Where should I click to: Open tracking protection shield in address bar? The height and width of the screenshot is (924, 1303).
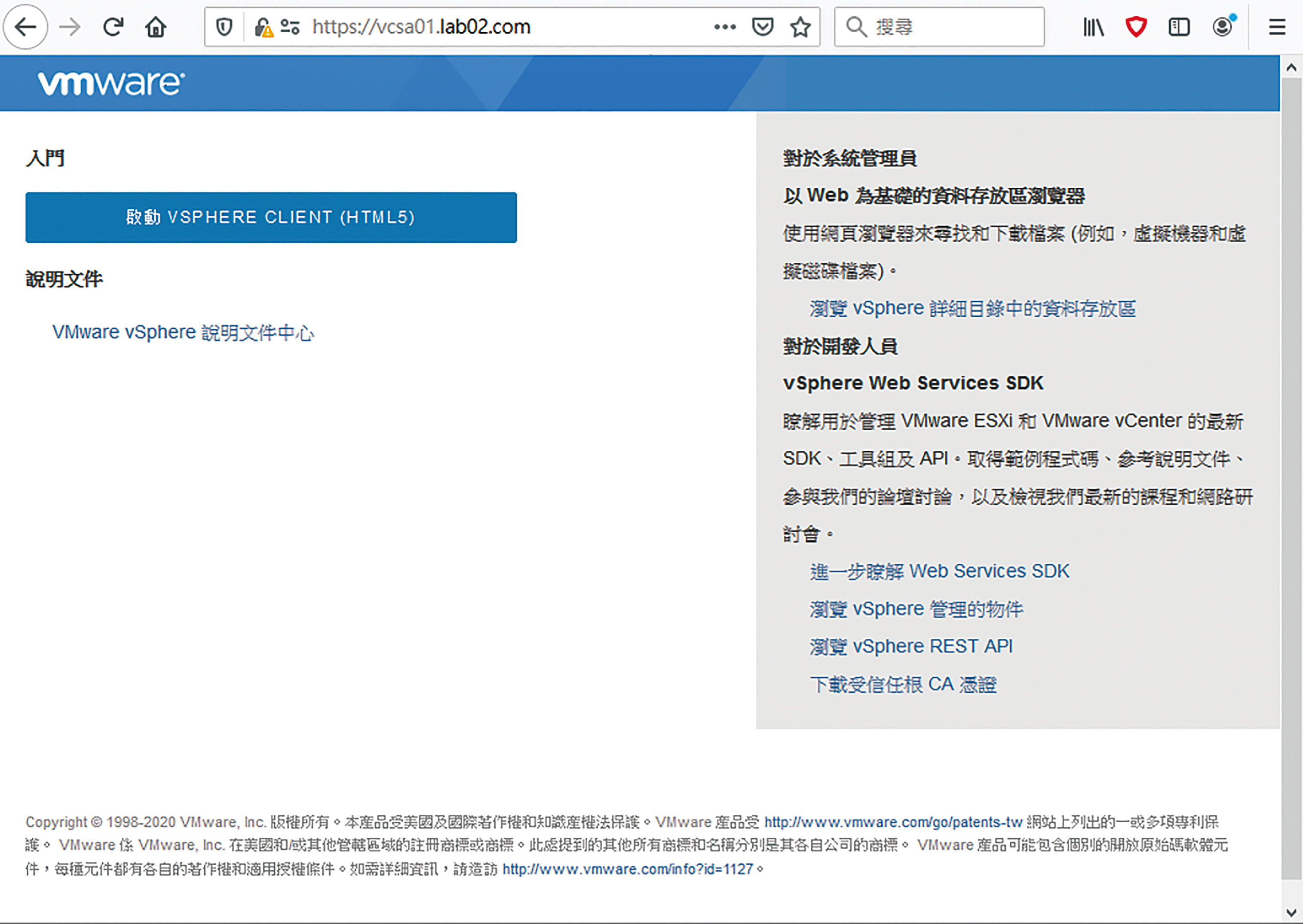coord(224,27)
